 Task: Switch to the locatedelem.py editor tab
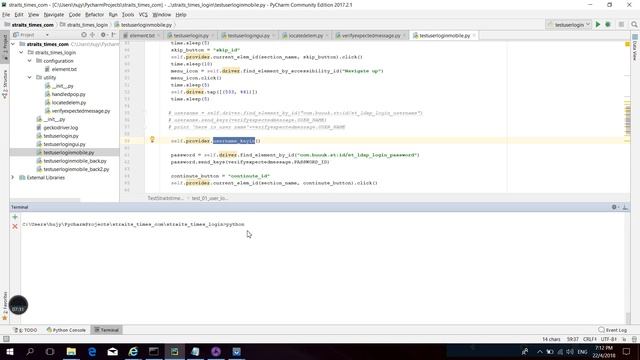coord(306,36)
